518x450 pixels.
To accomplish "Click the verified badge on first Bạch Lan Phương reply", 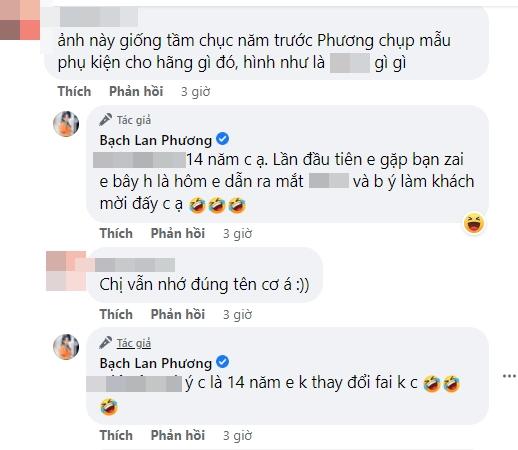I will pos(222,139).
